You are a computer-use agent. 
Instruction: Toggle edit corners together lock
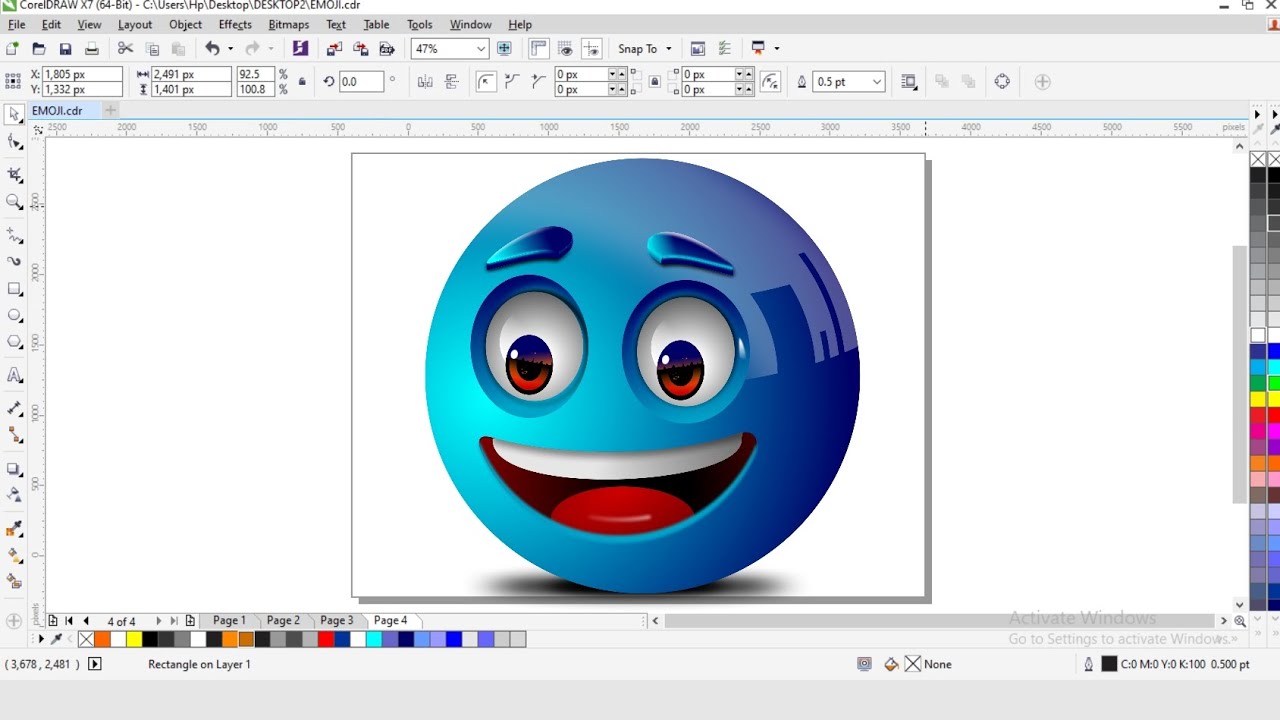tap(654, 82)
